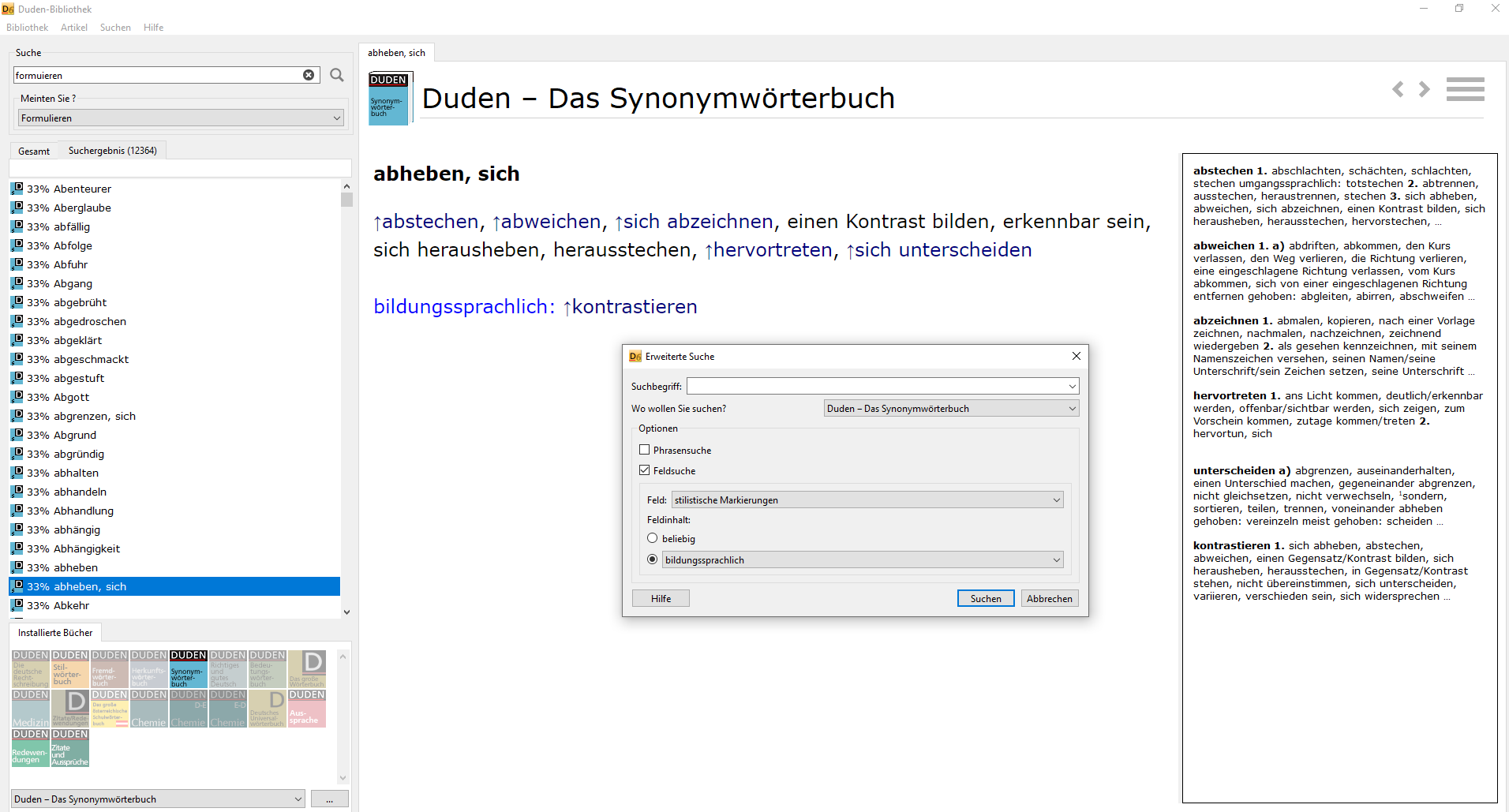Select Deutsches Universalwörterbuch book

pos(268,708)
